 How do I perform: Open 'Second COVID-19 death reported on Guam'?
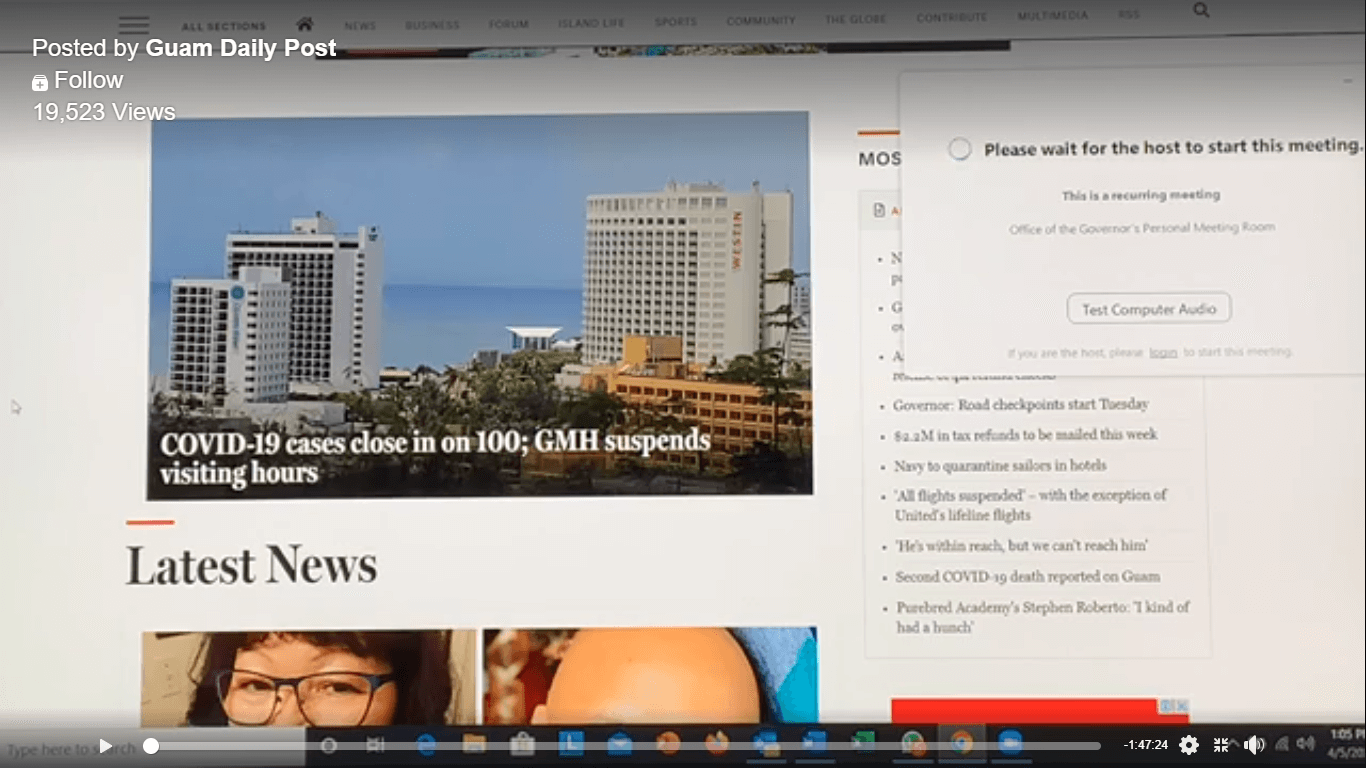[x=1027, y=576]
